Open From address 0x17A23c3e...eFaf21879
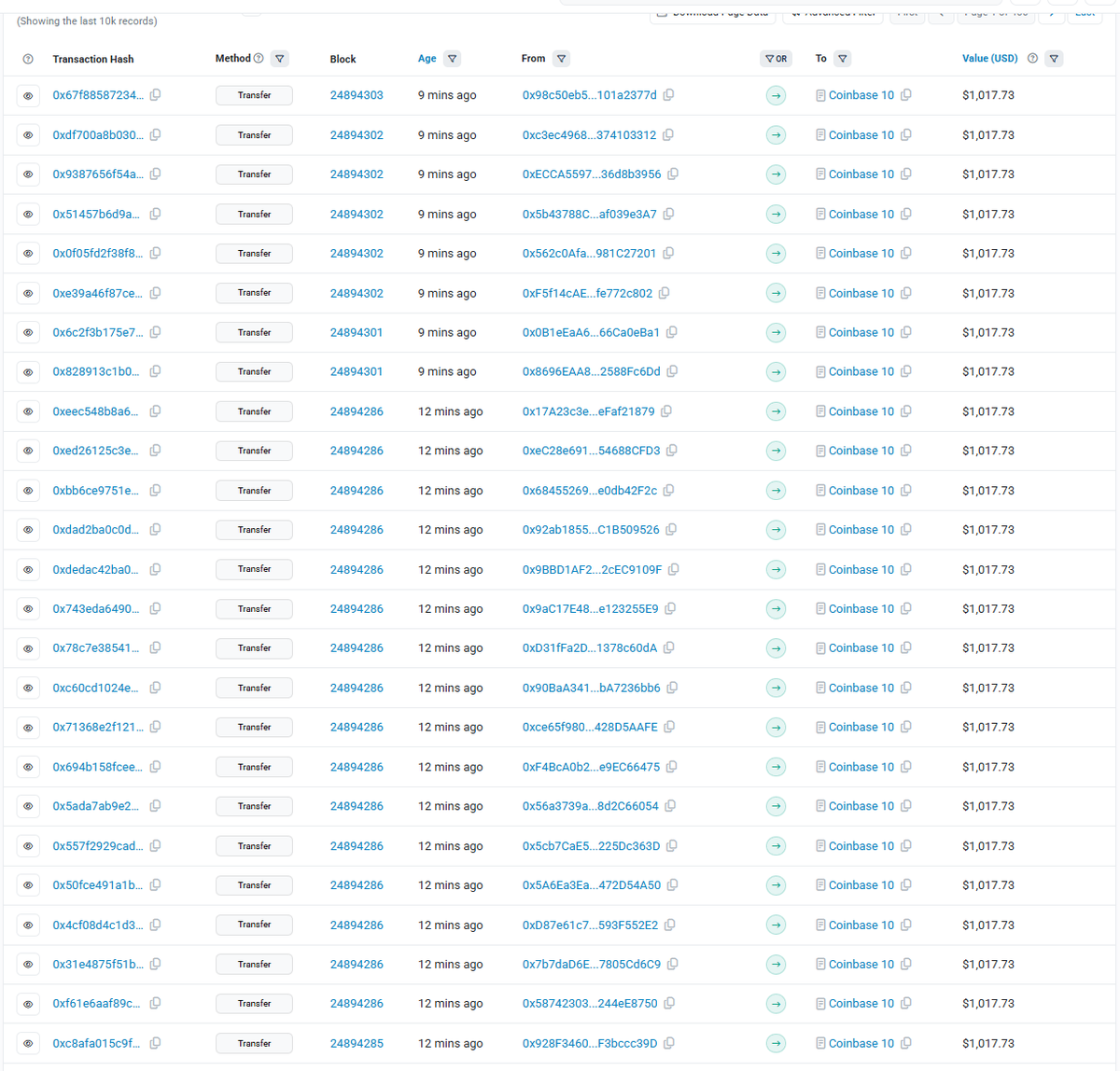The width and height of the screenshot is (1120, 1071). click(589, 411)
